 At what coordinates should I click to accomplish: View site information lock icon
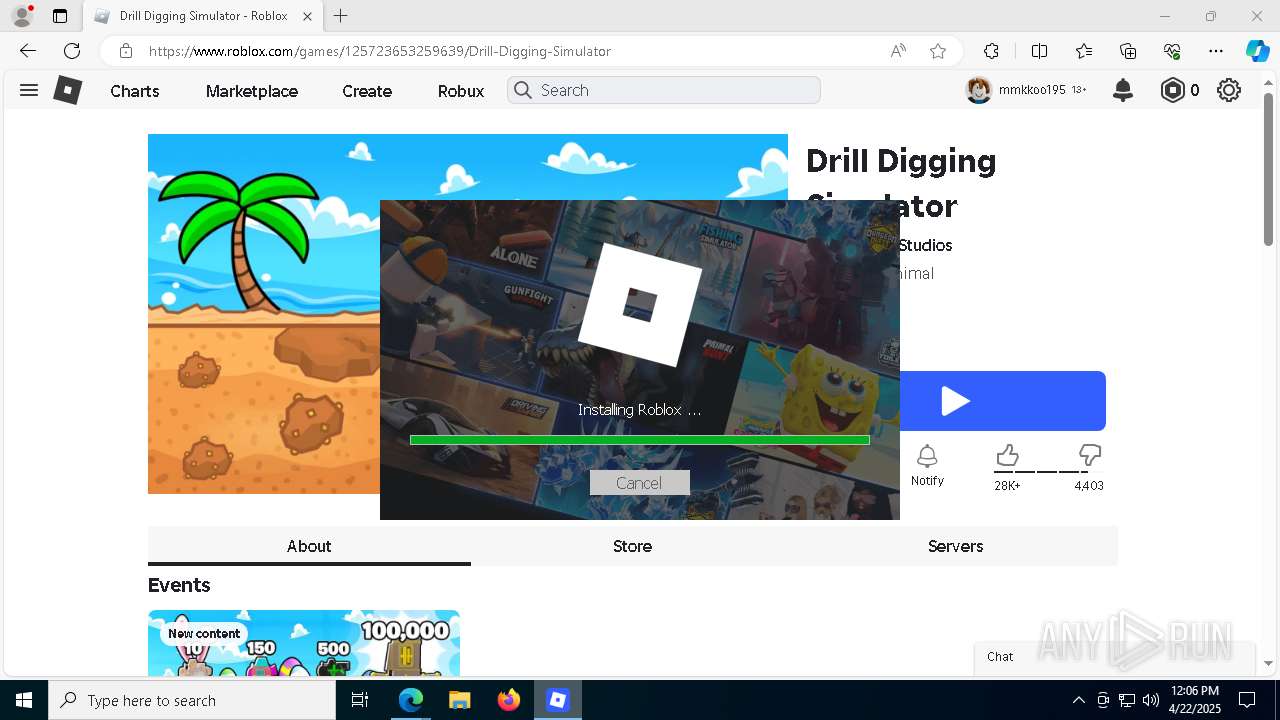126,51
